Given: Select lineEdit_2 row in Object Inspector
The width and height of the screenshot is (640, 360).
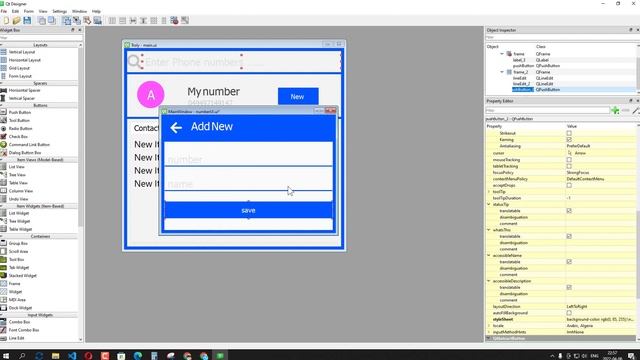Looking at the screenshot, I should [x=561, y=84].
